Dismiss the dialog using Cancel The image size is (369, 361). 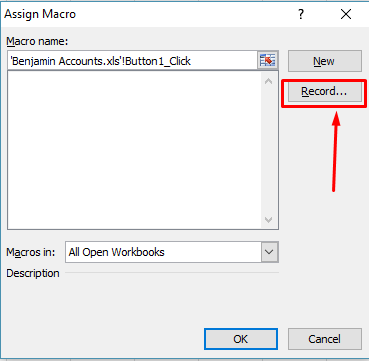[324, 339]
